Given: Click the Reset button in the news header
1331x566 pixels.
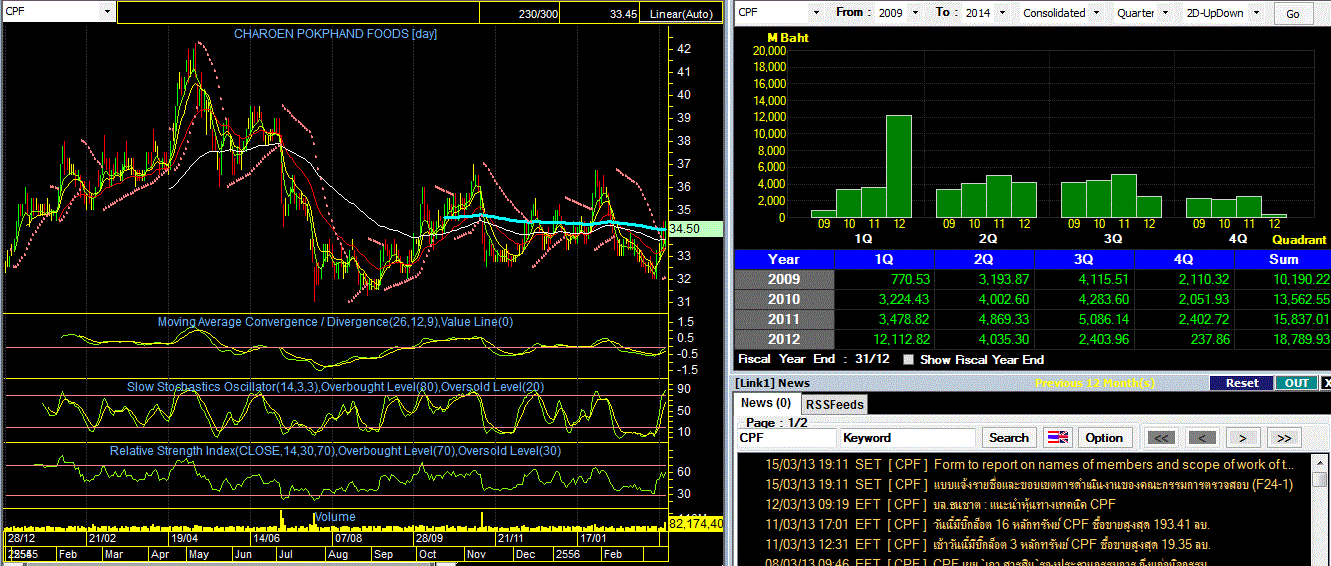Looking at the screenshot, I should 1241,383.
